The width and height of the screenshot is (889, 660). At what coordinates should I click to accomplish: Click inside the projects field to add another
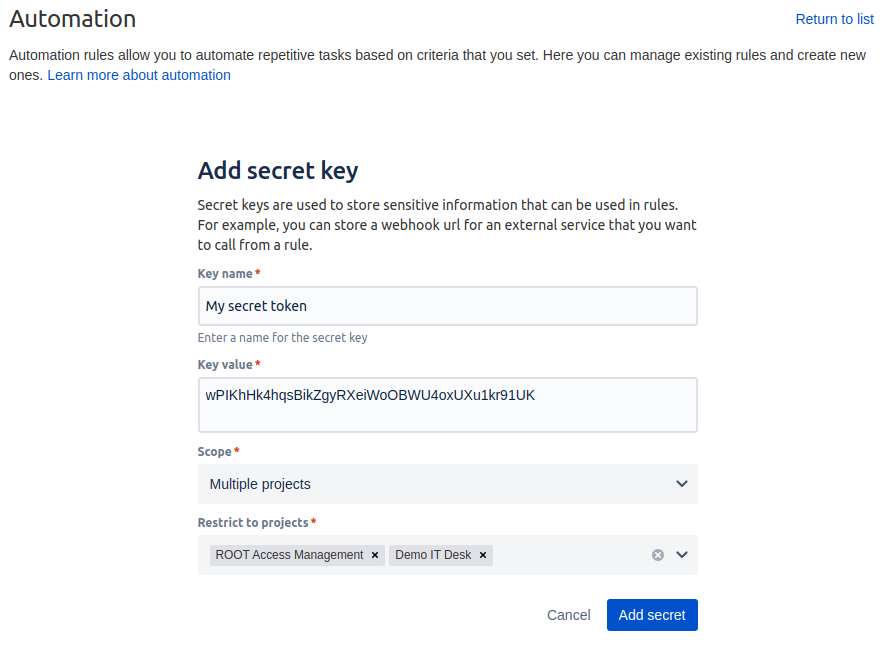point(570,554)
